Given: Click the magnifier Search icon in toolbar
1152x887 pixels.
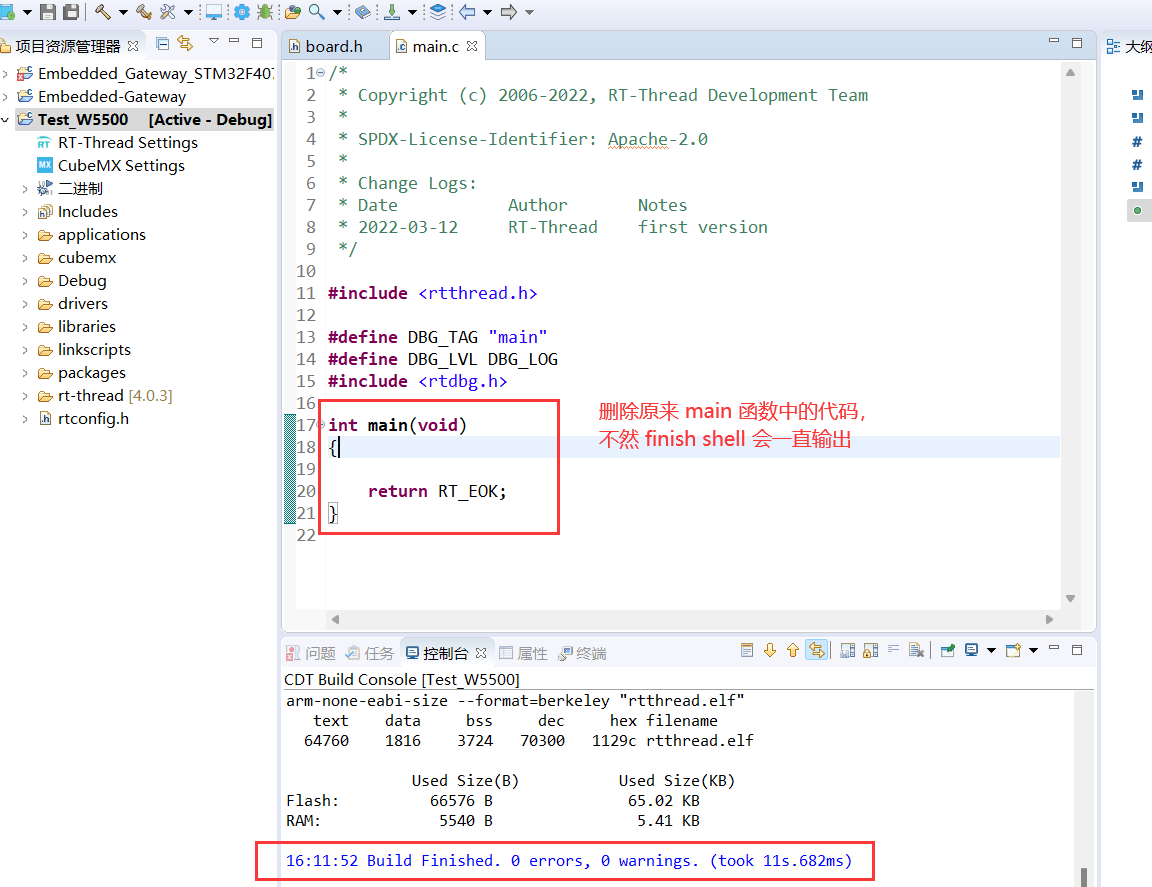Looking at the screenshot, I should (x=316, y=12).
